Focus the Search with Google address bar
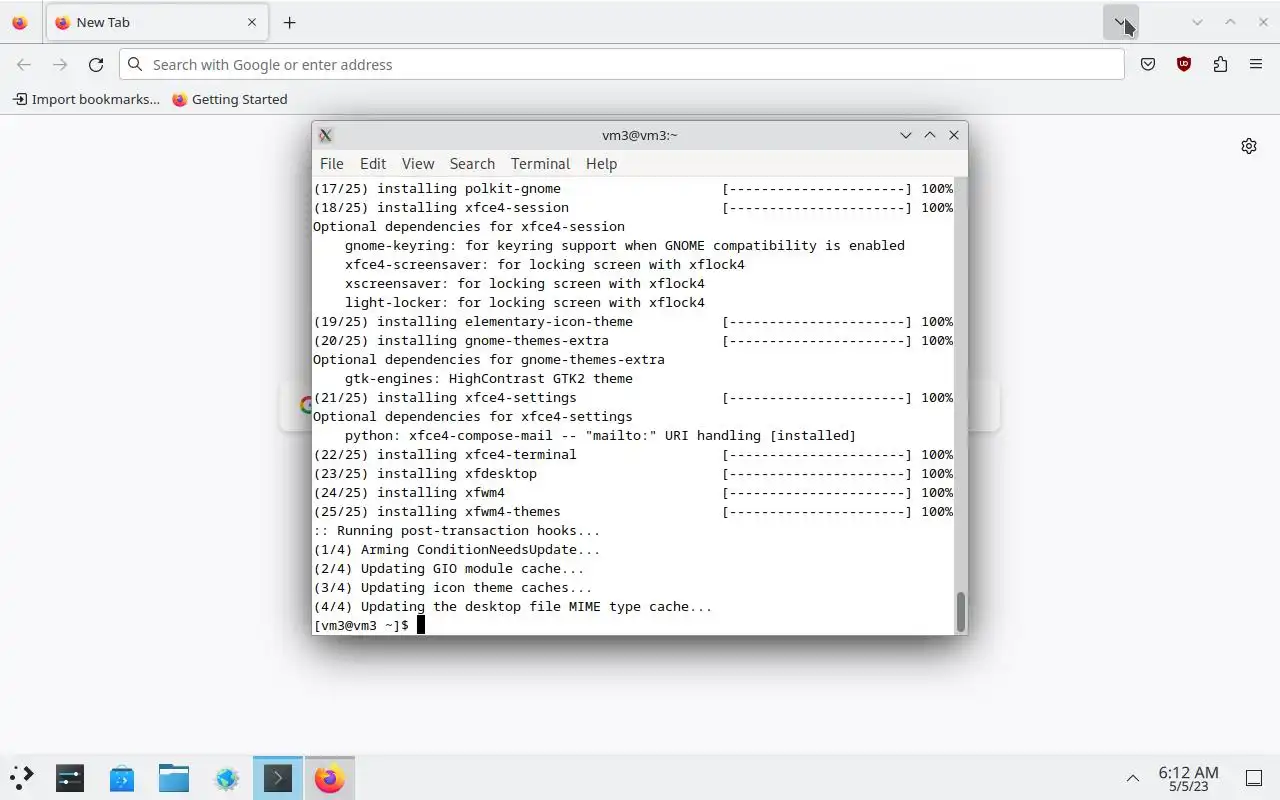The height and width of the screenshot is (800, 1280). (x=622, y=64)
